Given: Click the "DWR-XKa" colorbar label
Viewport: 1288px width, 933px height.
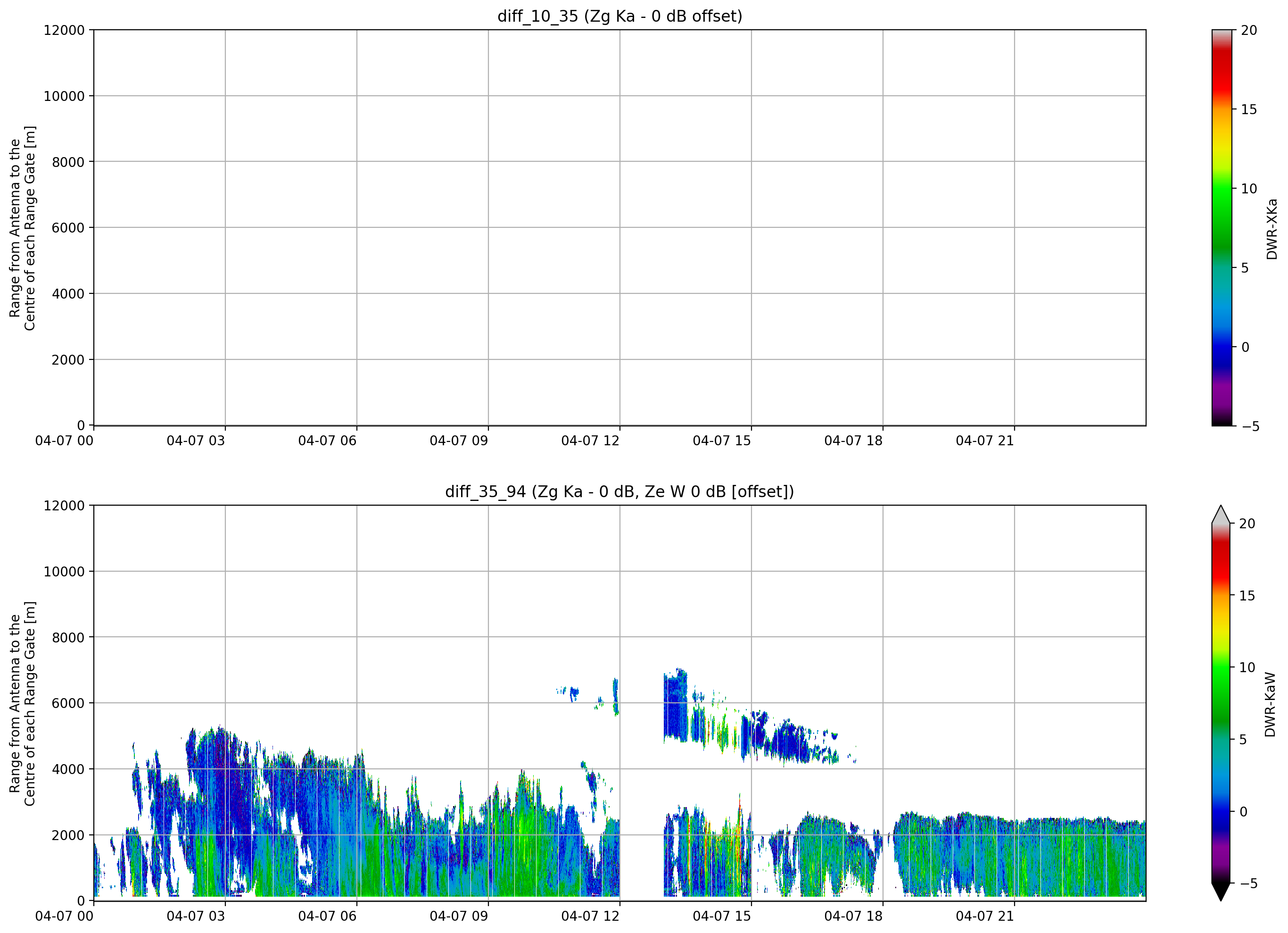Looking at the screenshot, I should tap(1271, 228).
